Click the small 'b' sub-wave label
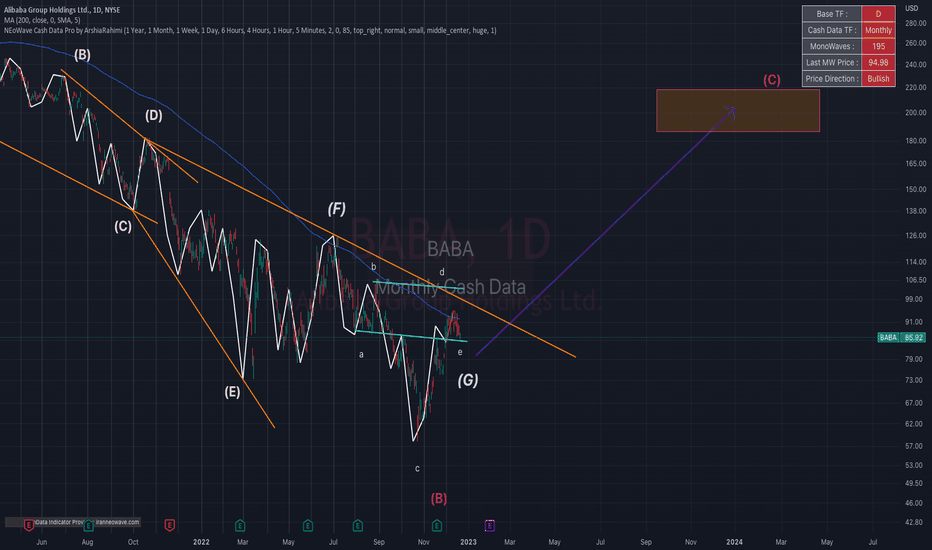The height and width of the screenshot is (550, 932). pyautogui.click(x=373, y=267)
